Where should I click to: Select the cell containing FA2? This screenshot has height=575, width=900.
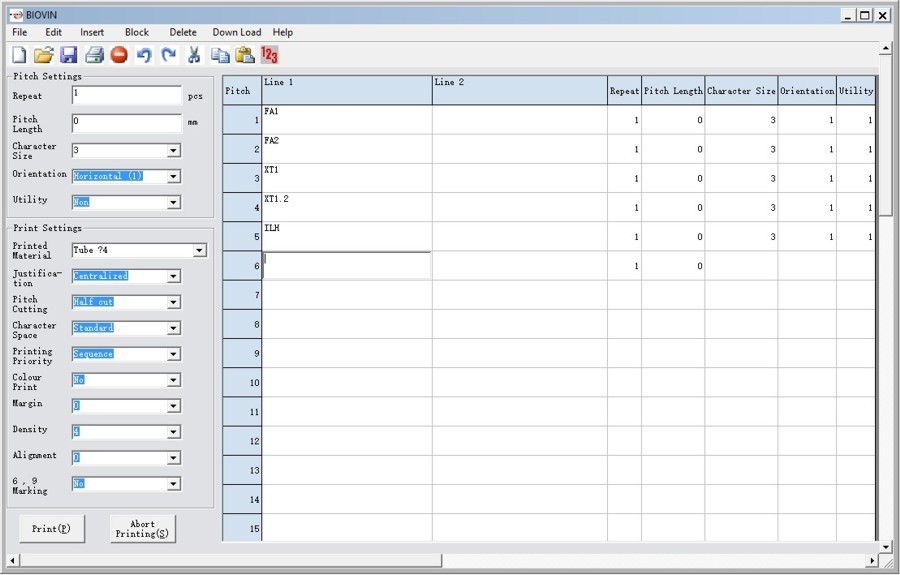coord(347,149)
